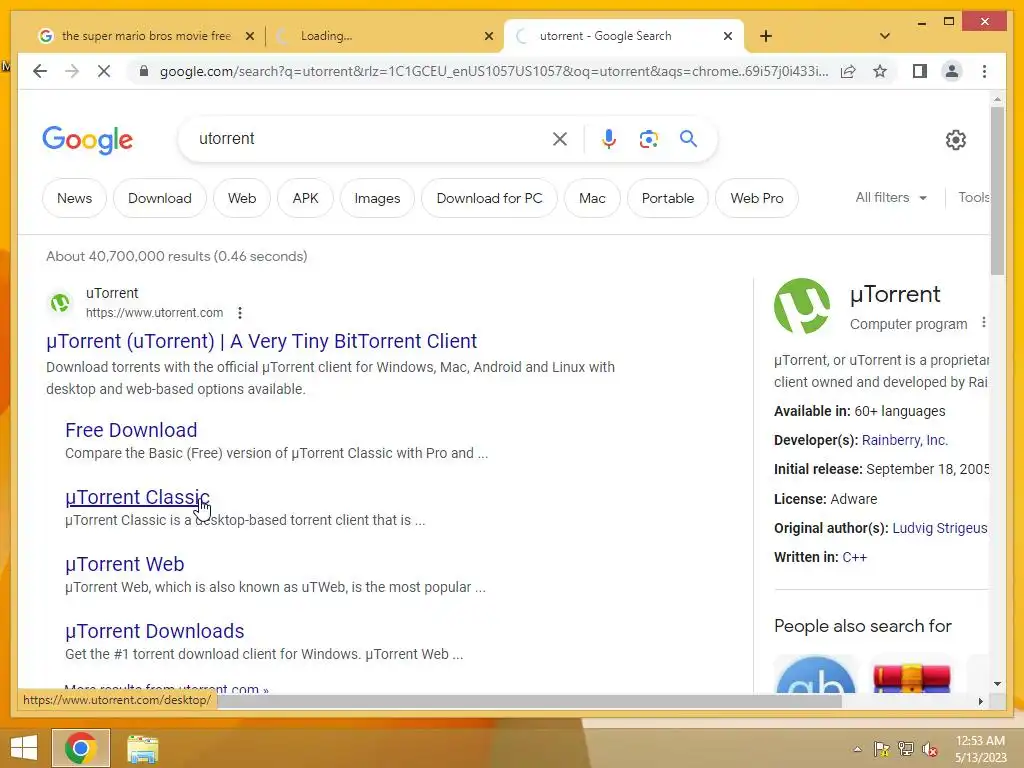Click the vertical page scrollbar
This screenshot has height=768, width=1024.
coord(997,191)
